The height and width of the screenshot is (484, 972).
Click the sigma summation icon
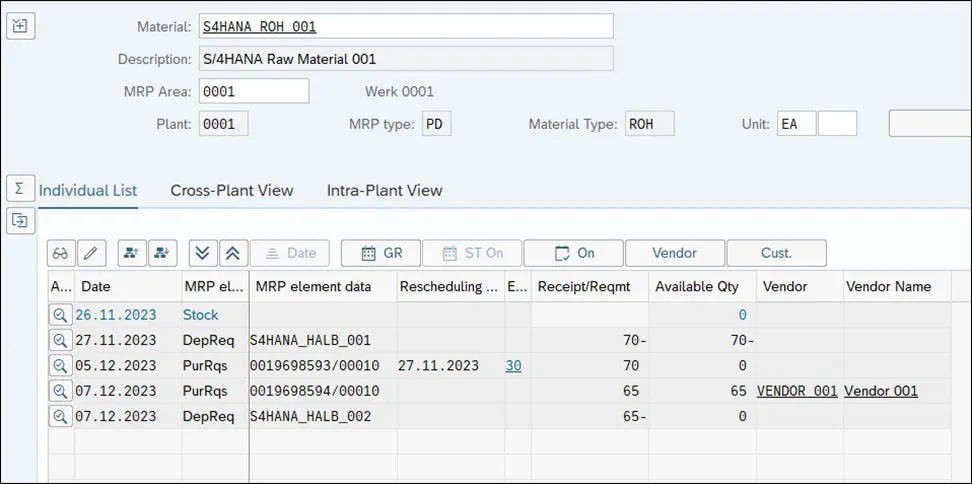[19, 188]
